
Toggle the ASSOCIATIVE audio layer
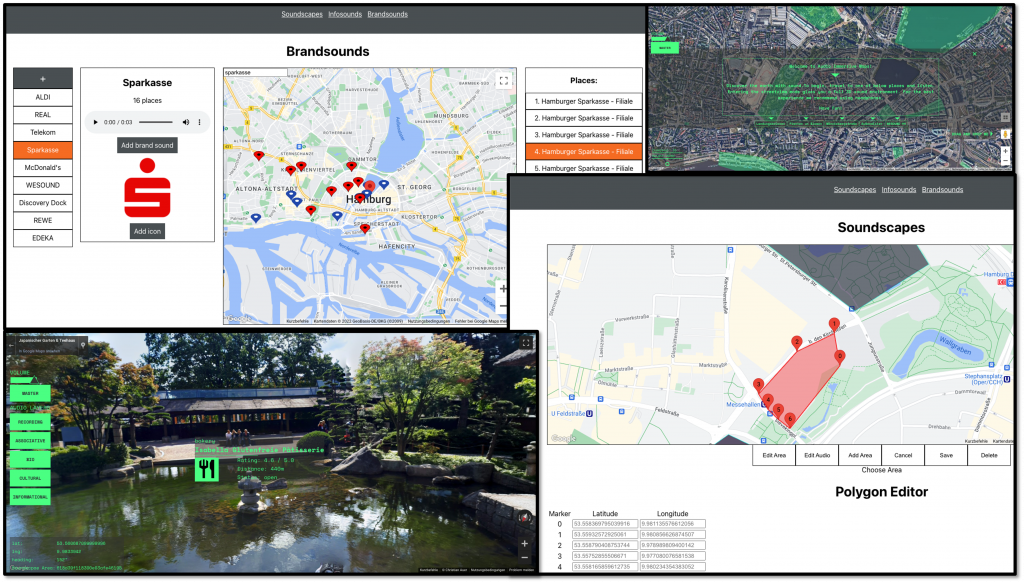[x=30, y=441]
